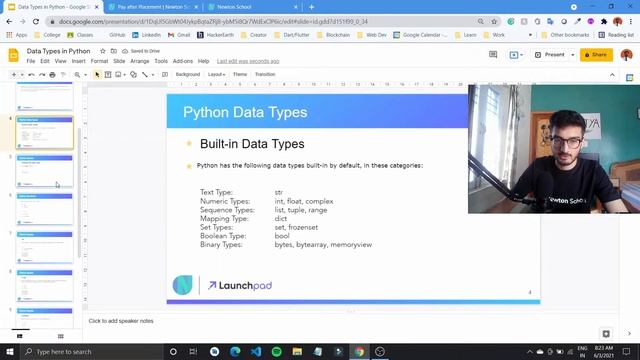This screenshot has height=360, width=640.
Task: Click the Saved to Drive cloud icon
Action: tap(125, 51)
